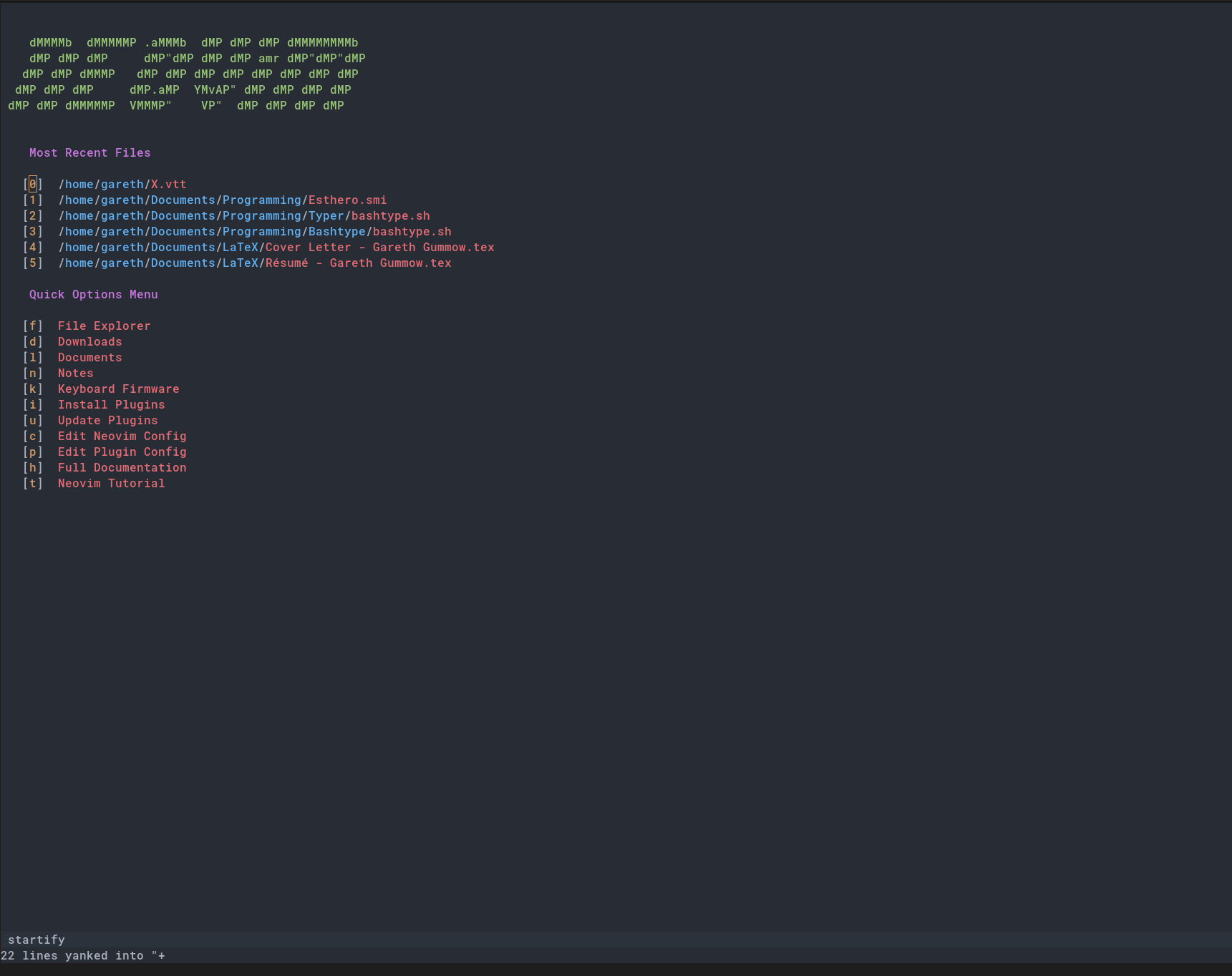Image resolution: width=1232 pixels, height=976 pixels.
Task: Click the [i] key beside Install Plugins
Action: pos(33,404)
